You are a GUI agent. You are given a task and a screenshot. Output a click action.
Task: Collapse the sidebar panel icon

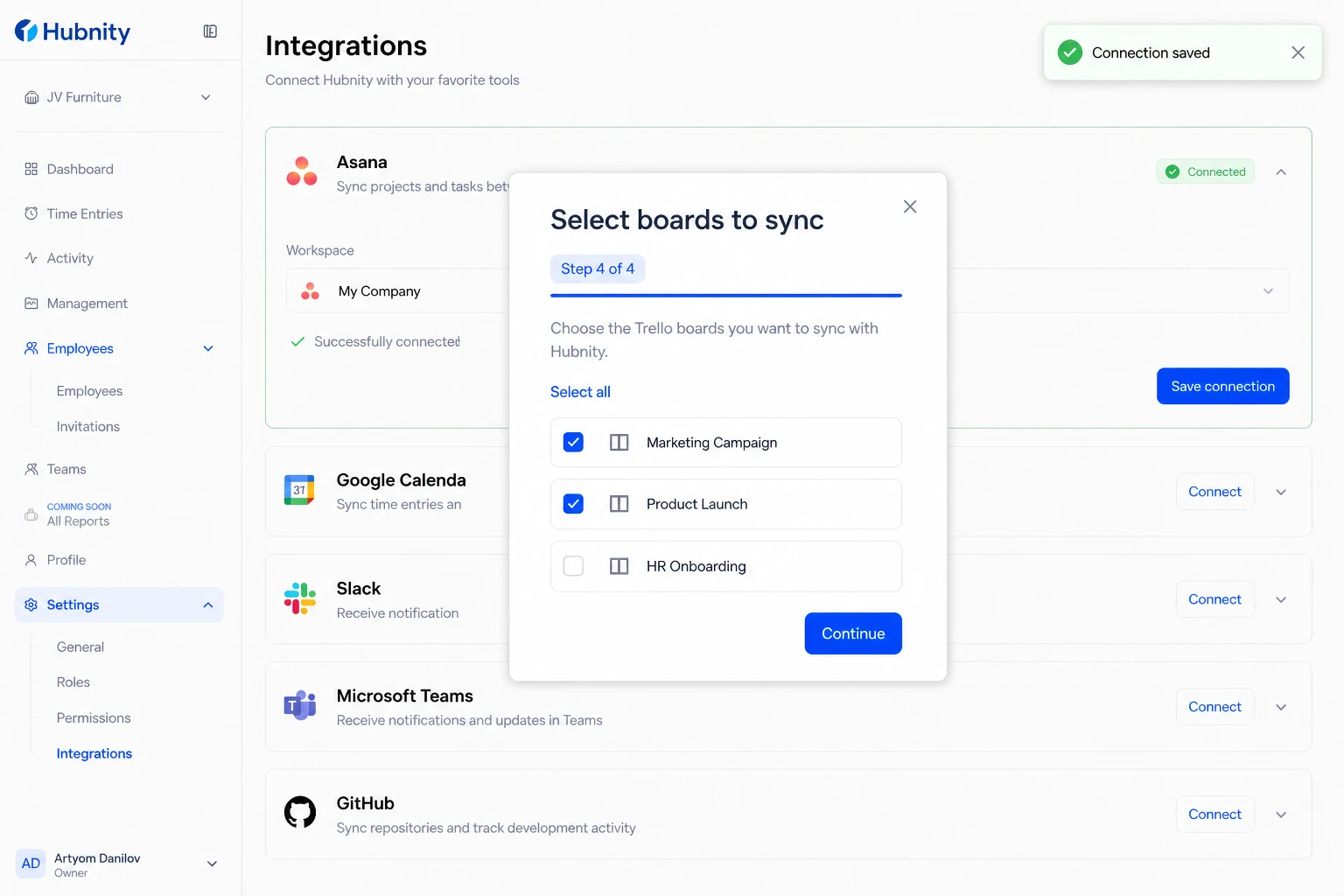210,31
